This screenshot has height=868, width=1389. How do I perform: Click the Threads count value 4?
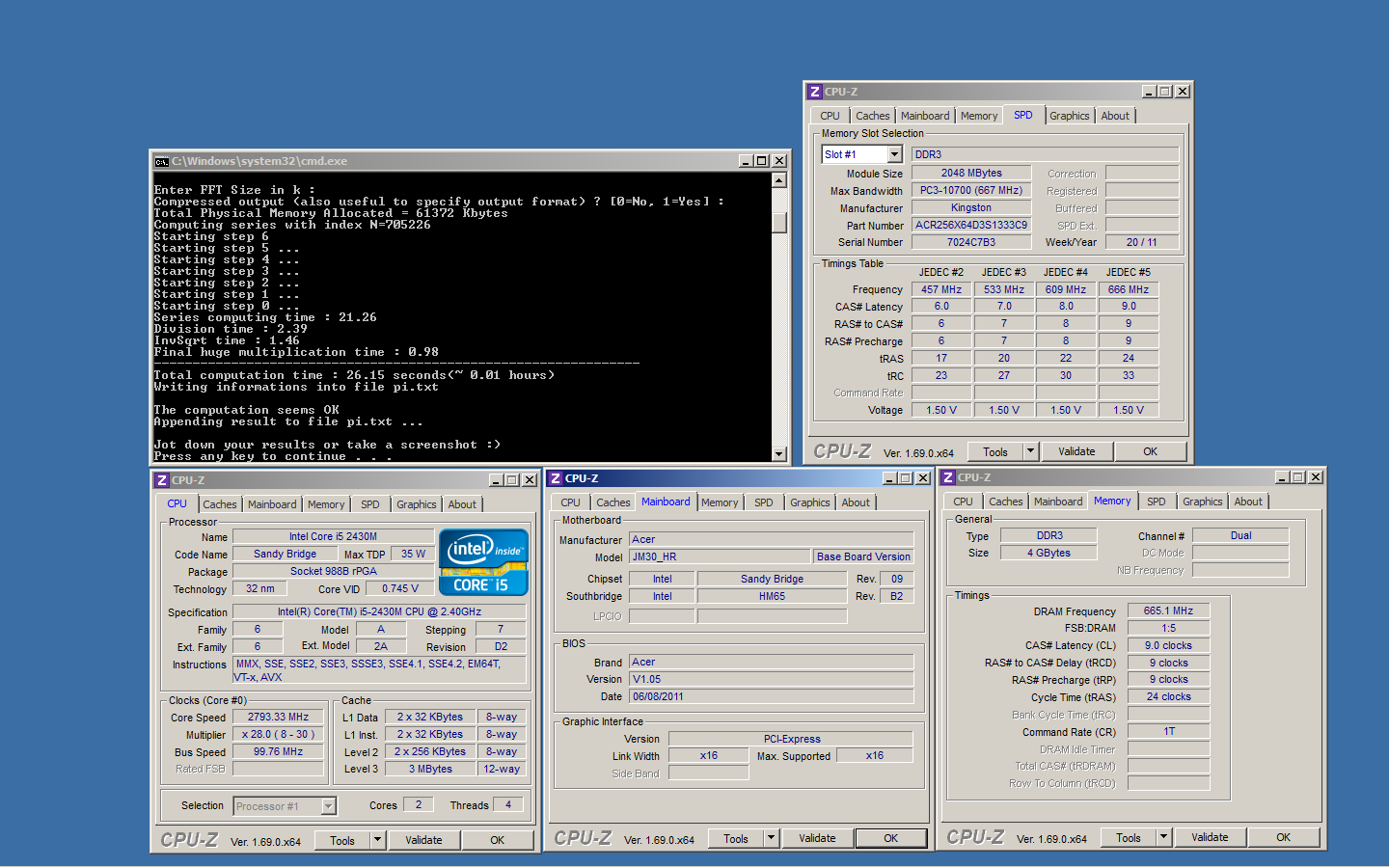[x=508, y=804]
